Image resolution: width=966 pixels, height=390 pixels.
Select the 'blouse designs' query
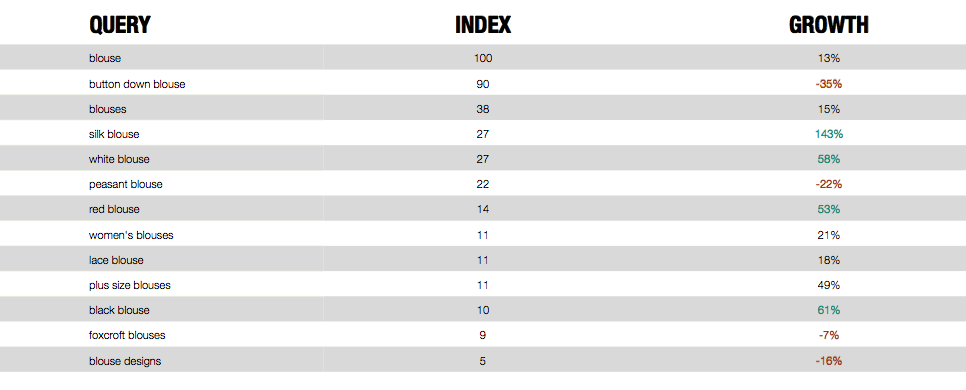(x=124, y=361)
